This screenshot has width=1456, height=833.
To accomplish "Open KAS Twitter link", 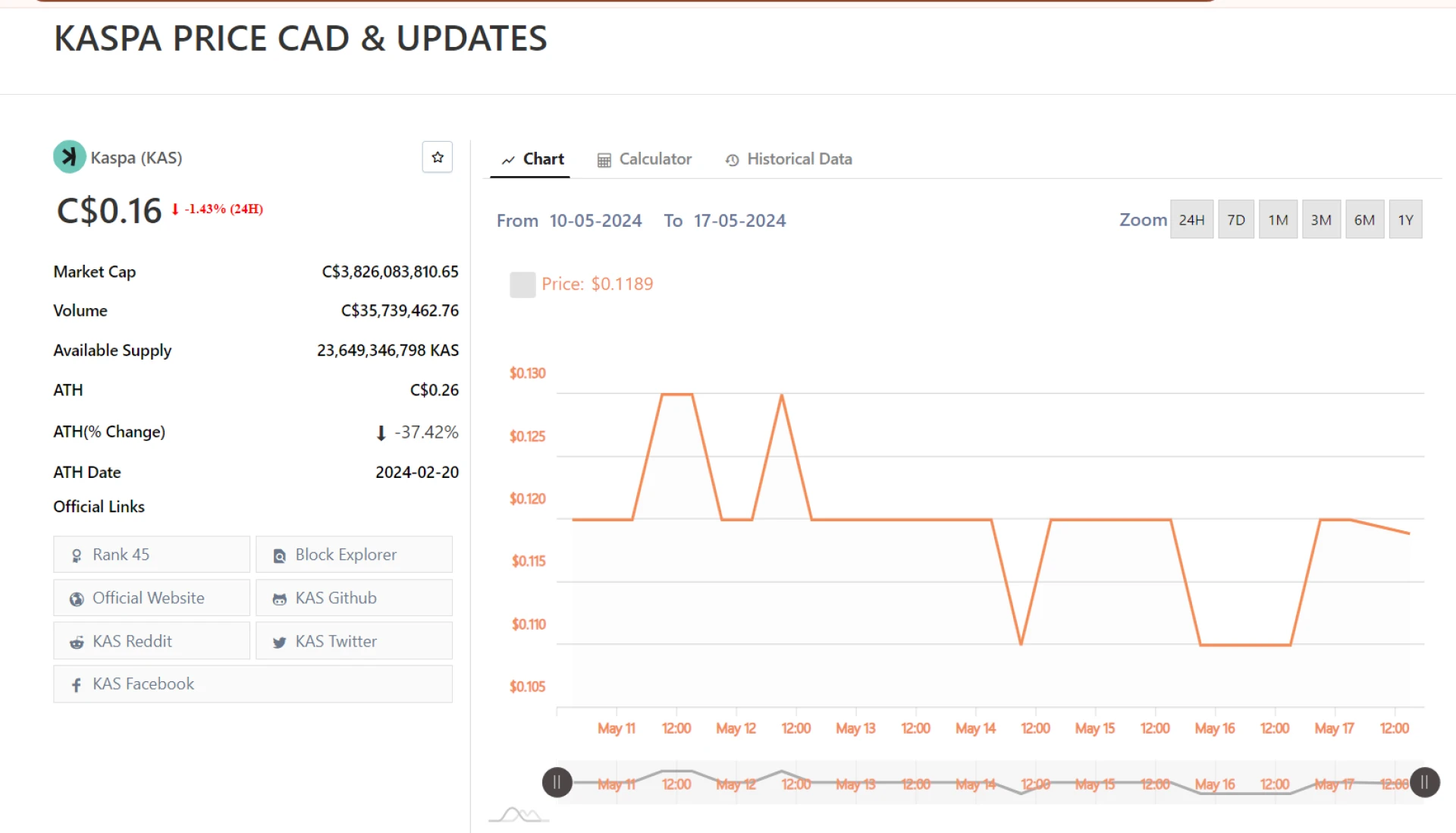I will coord(353,641).
